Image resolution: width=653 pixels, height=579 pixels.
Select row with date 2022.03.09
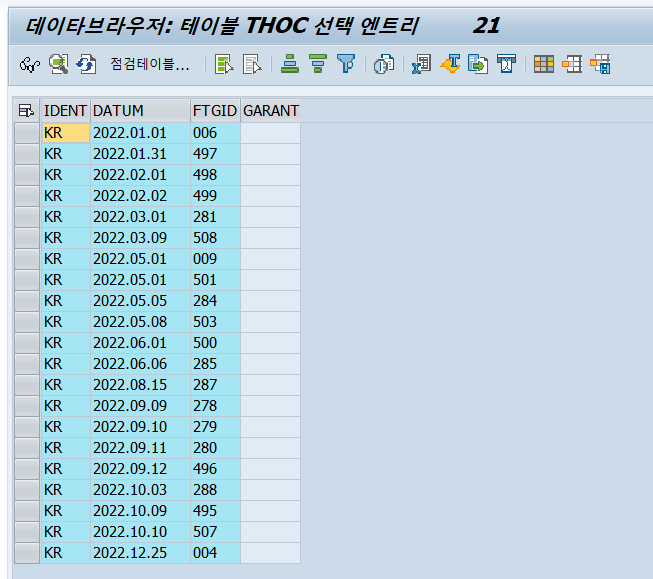27,238
